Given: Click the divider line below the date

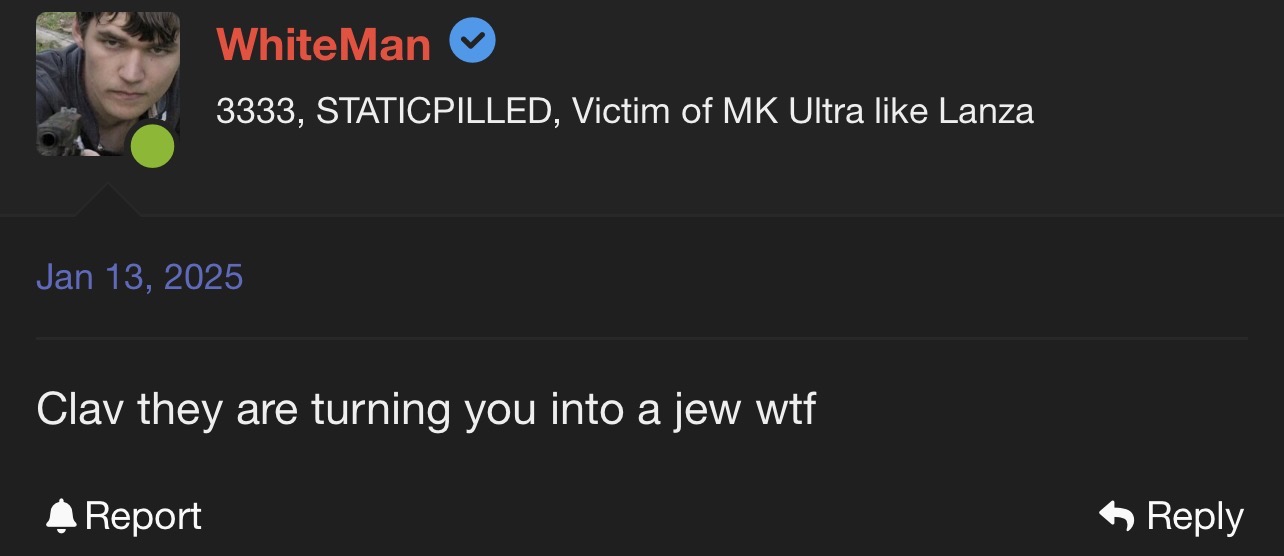Looking at the screenshot, I should (x=642, y=339).
